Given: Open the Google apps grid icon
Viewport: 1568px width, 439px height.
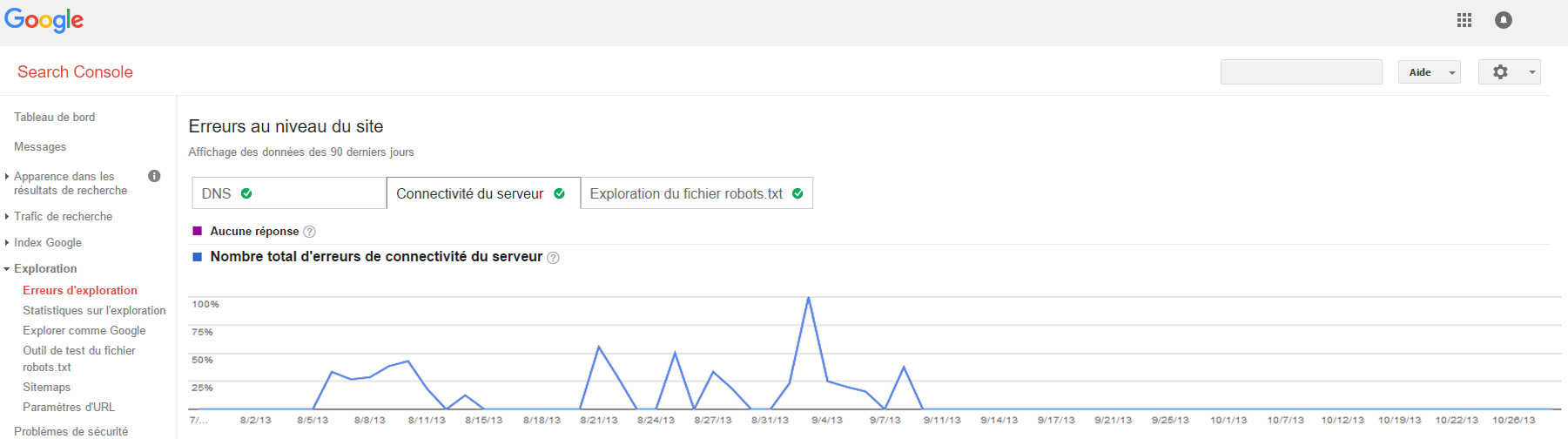Looking at the screenshot, I should point(1464,20).
